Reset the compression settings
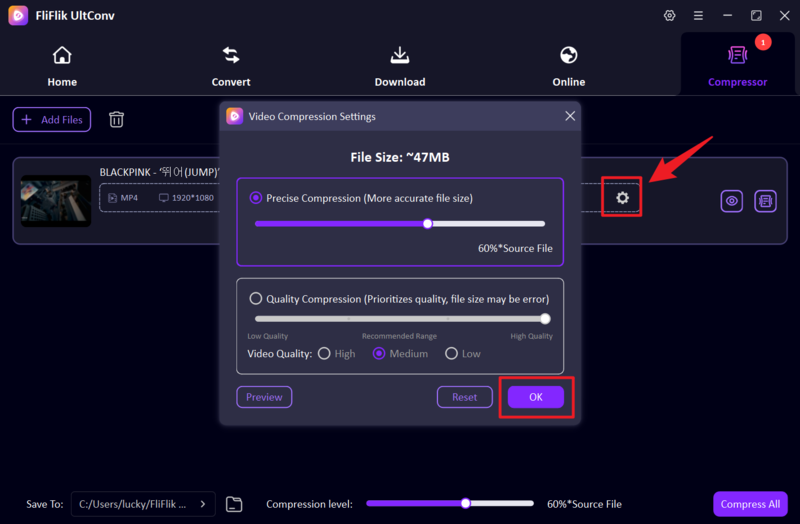Viewport: 800px width, 524px height. tap(464, 397)
